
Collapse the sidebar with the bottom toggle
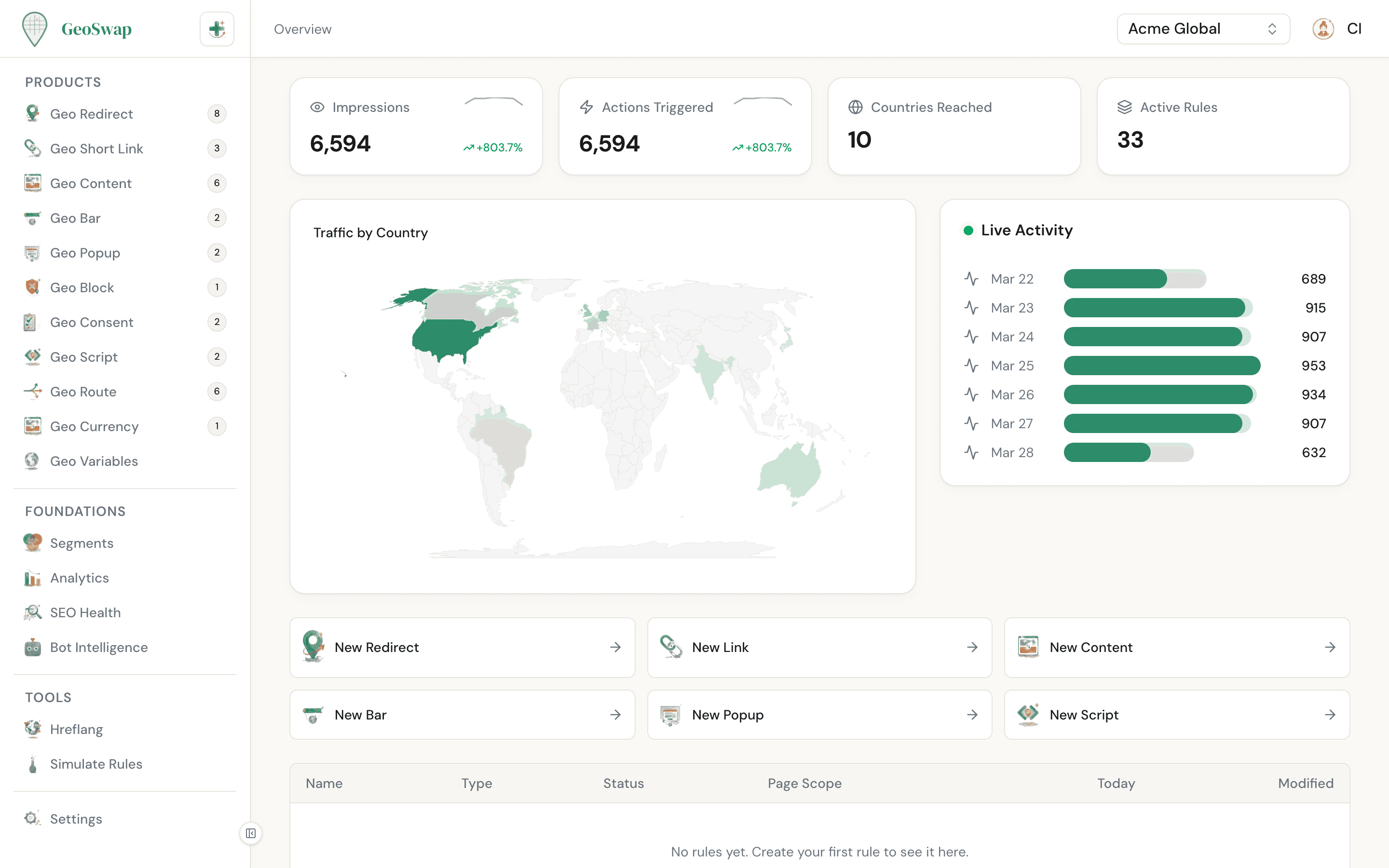[251, 833]
